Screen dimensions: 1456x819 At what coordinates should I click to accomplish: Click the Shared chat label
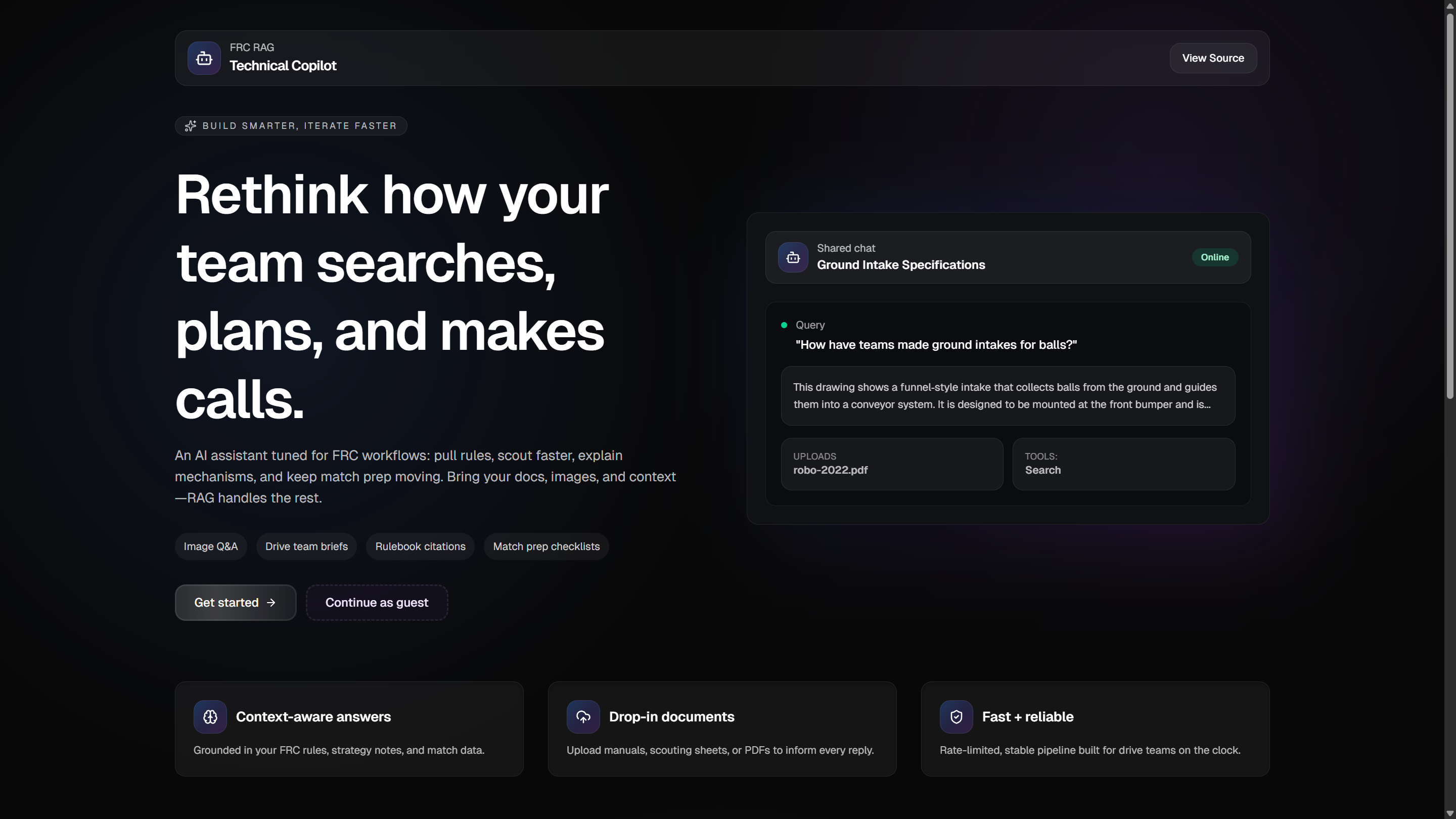click(846, 248)
